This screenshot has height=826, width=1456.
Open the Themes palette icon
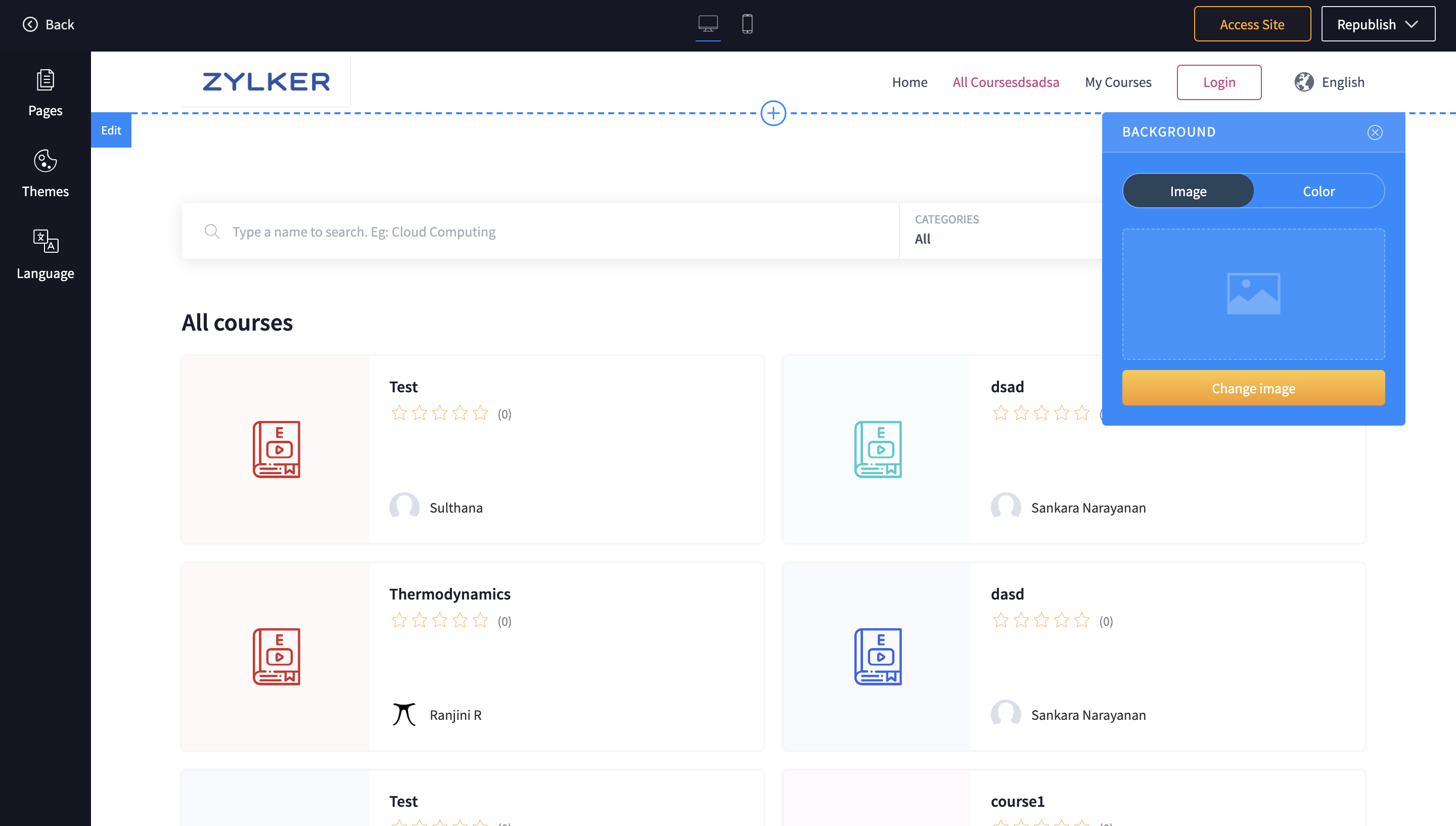pyautogui.click(x=45, y=161)
